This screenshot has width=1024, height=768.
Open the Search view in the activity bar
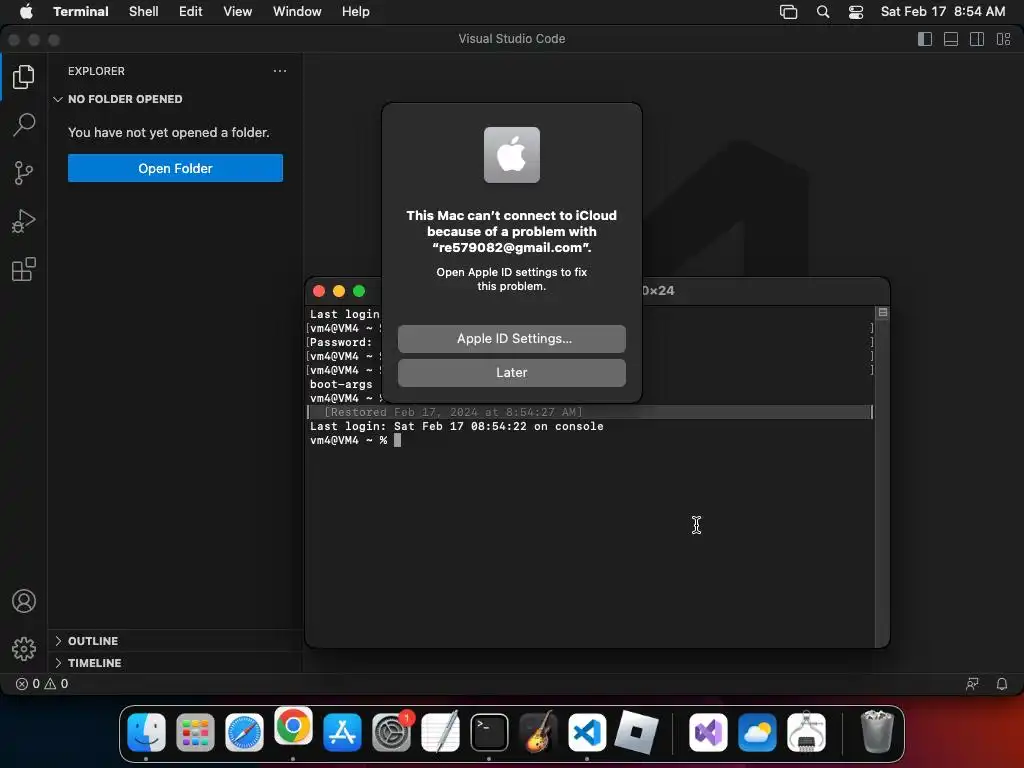point(24,125)
